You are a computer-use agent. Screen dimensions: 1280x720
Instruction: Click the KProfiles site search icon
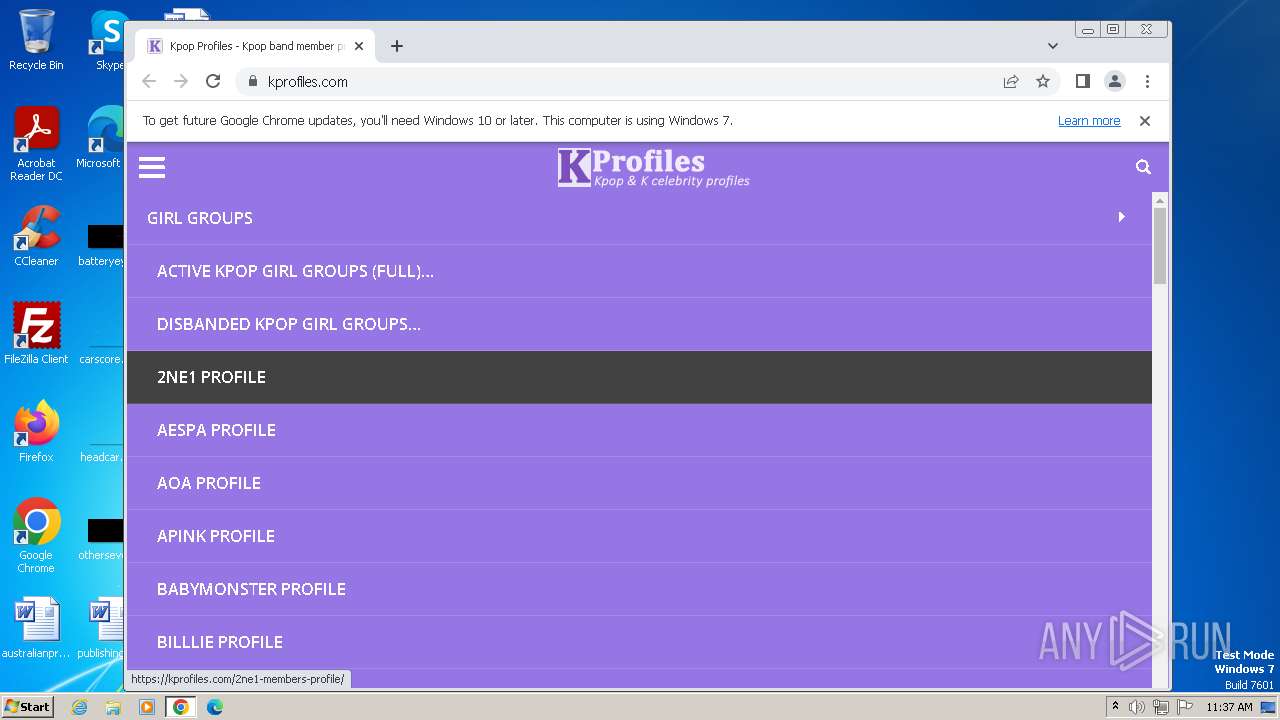click(1143, 167)
